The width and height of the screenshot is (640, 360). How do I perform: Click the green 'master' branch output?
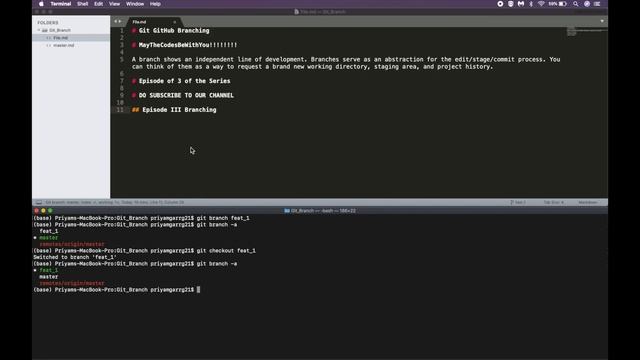pos(49,238)
